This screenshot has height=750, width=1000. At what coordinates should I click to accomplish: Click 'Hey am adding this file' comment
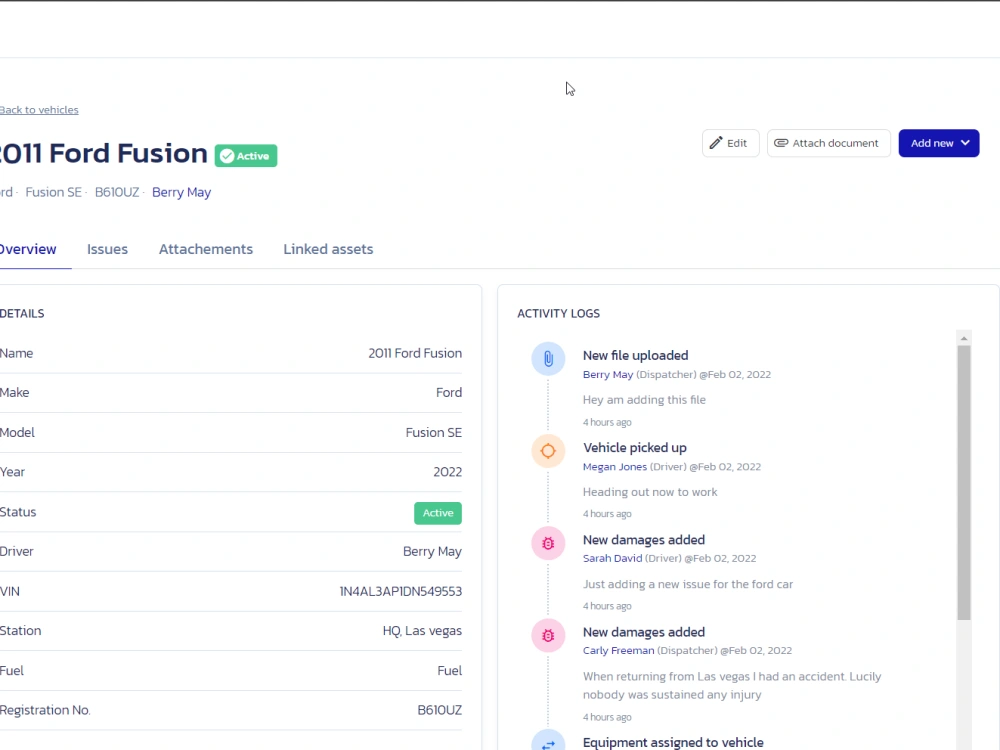coord(644,400)
